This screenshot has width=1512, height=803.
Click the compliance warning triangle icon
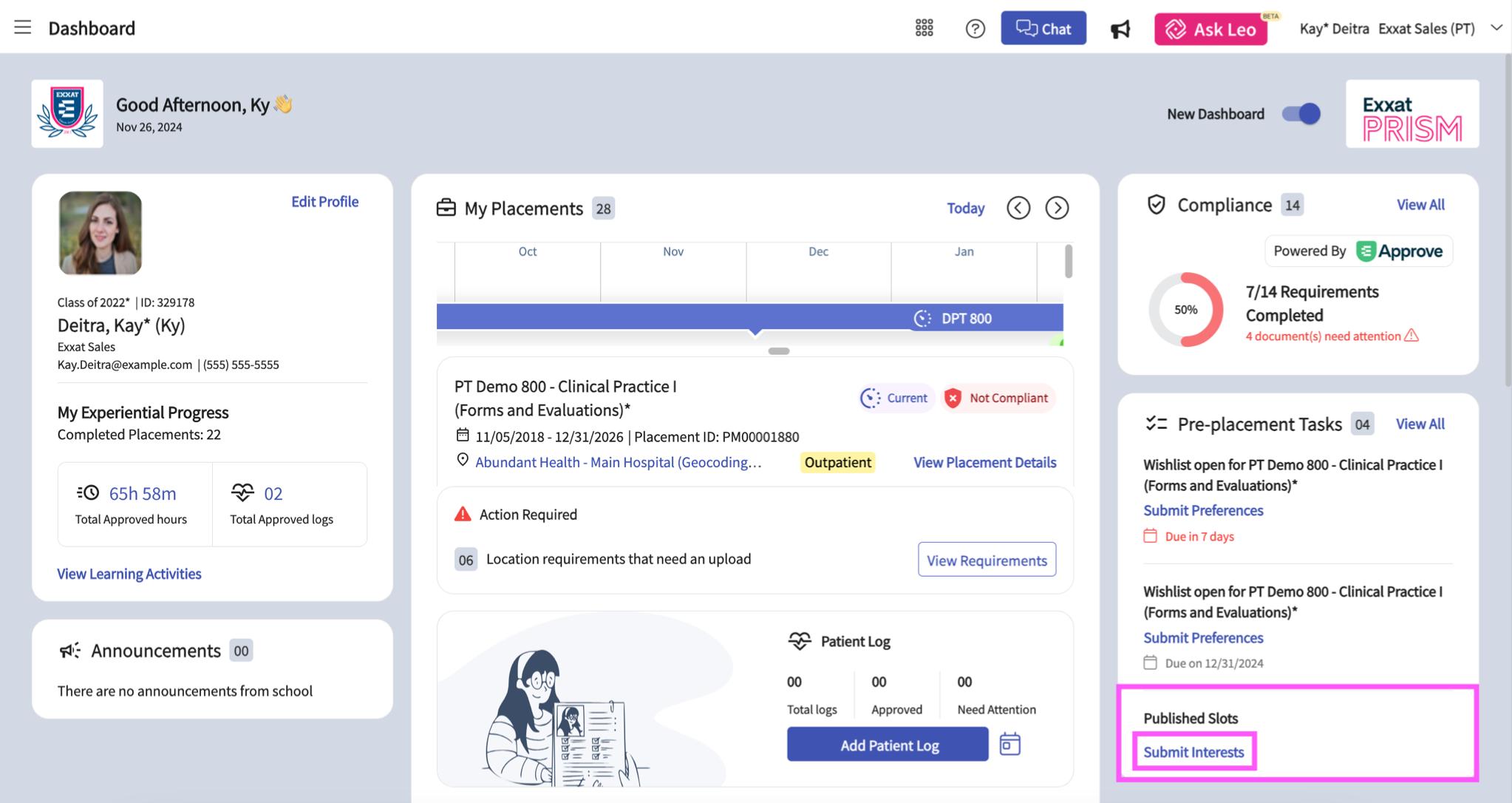tap(1411, 336)
